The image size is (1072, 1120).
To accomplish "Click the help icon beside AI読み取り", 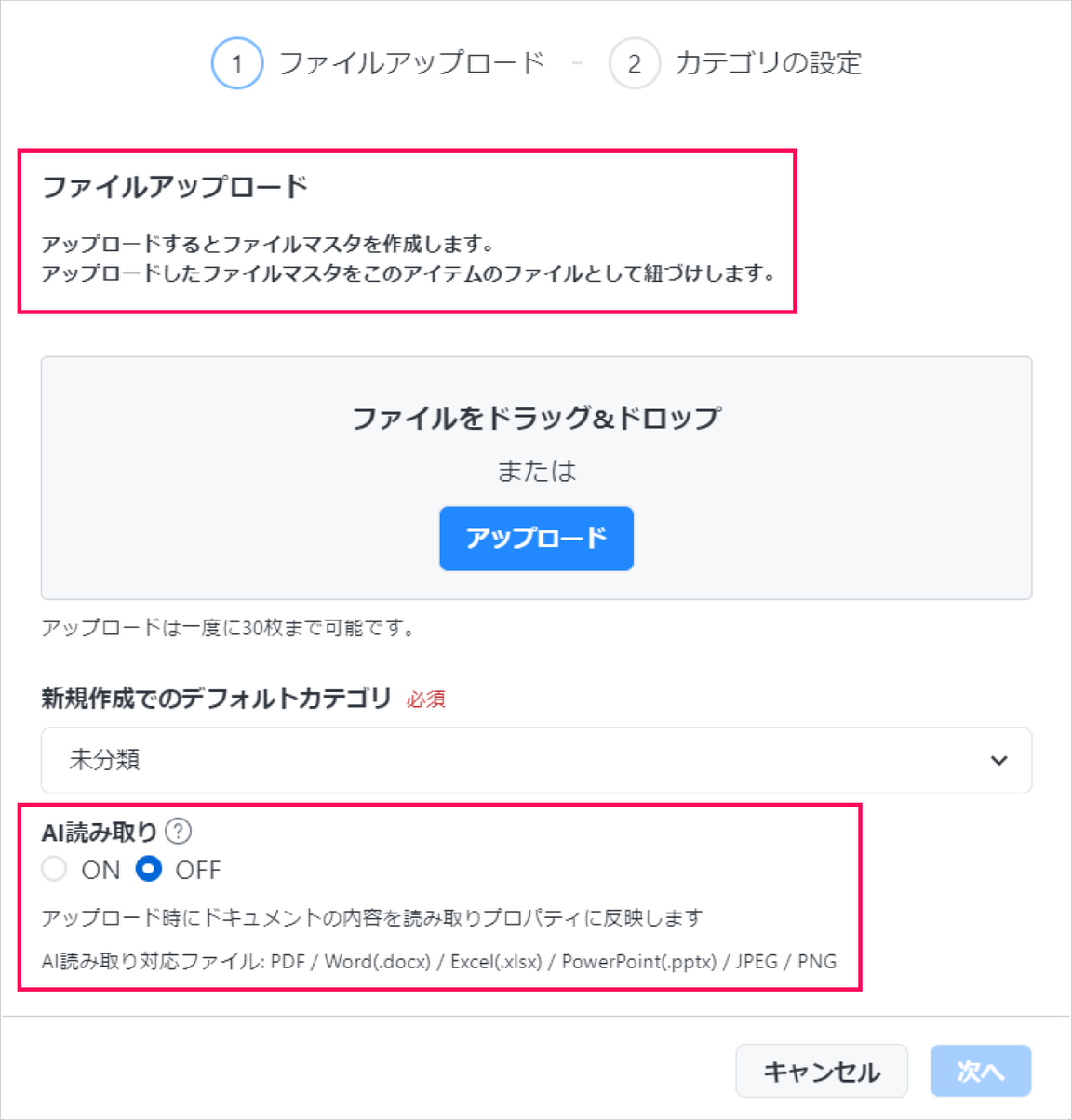I will click(178, 831).
